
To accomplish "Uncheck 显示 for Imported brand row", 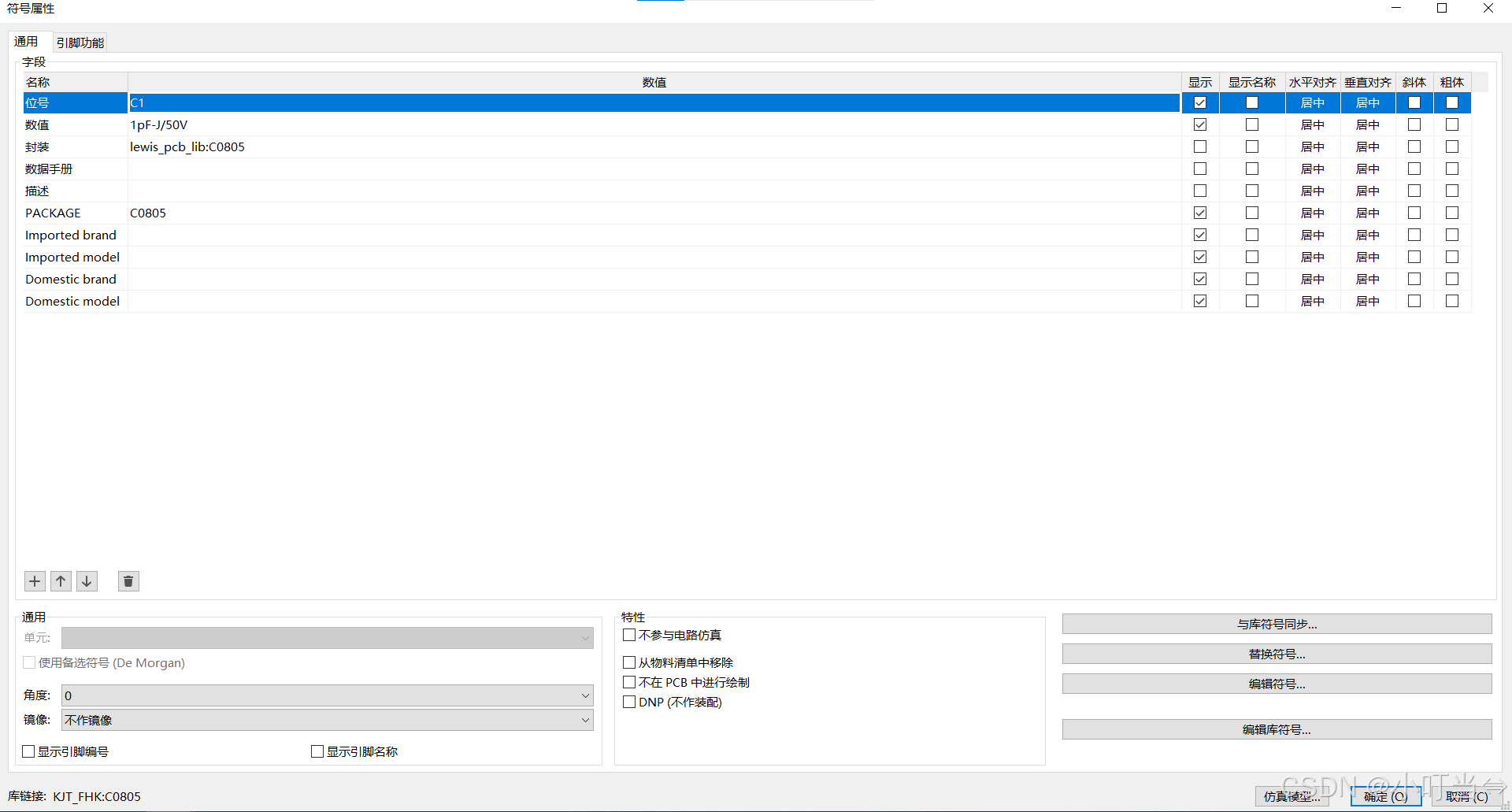I will click(1200, 235).
